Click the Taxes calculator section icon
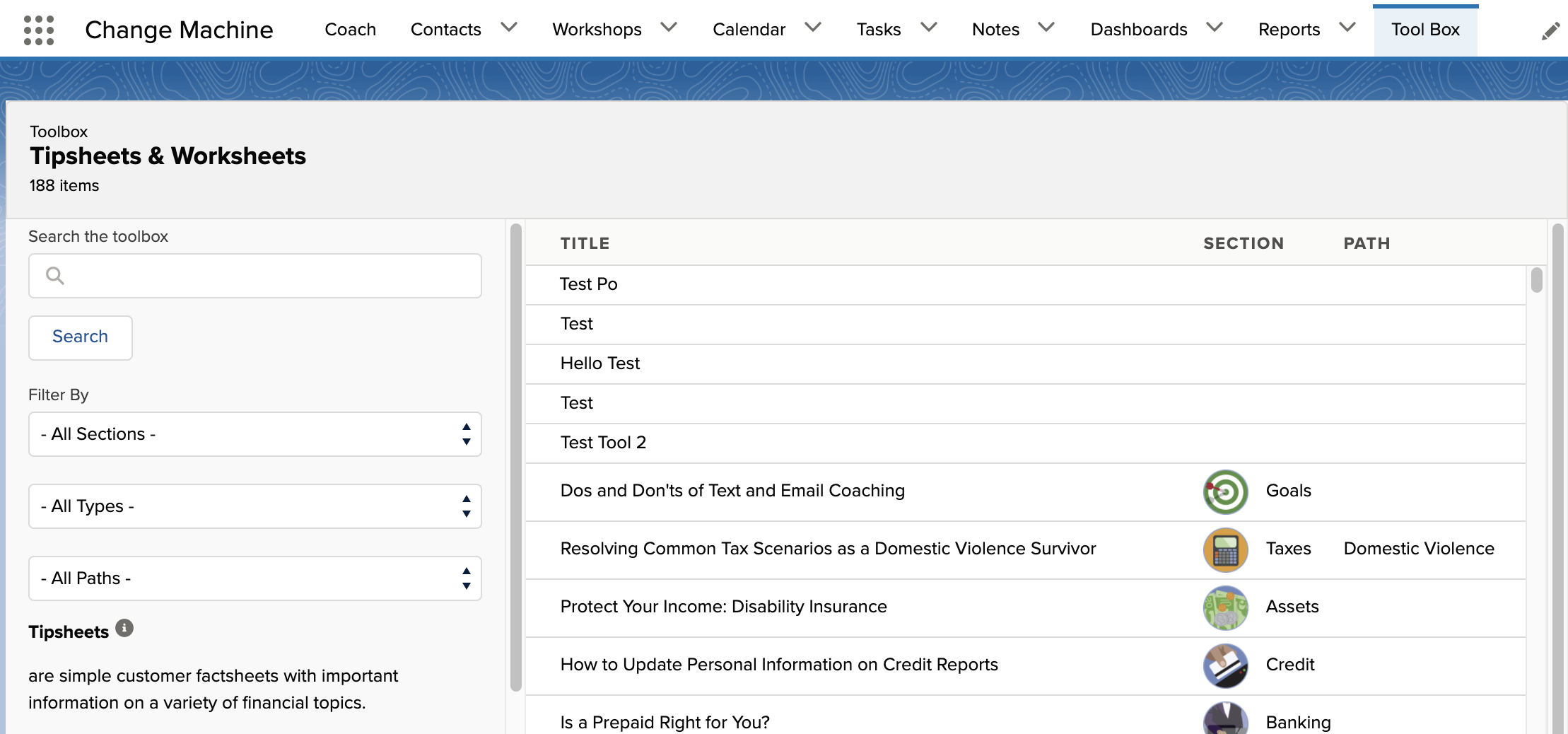The width and height of the screenshot is (1568, 734). click(x=1225, y=549)
